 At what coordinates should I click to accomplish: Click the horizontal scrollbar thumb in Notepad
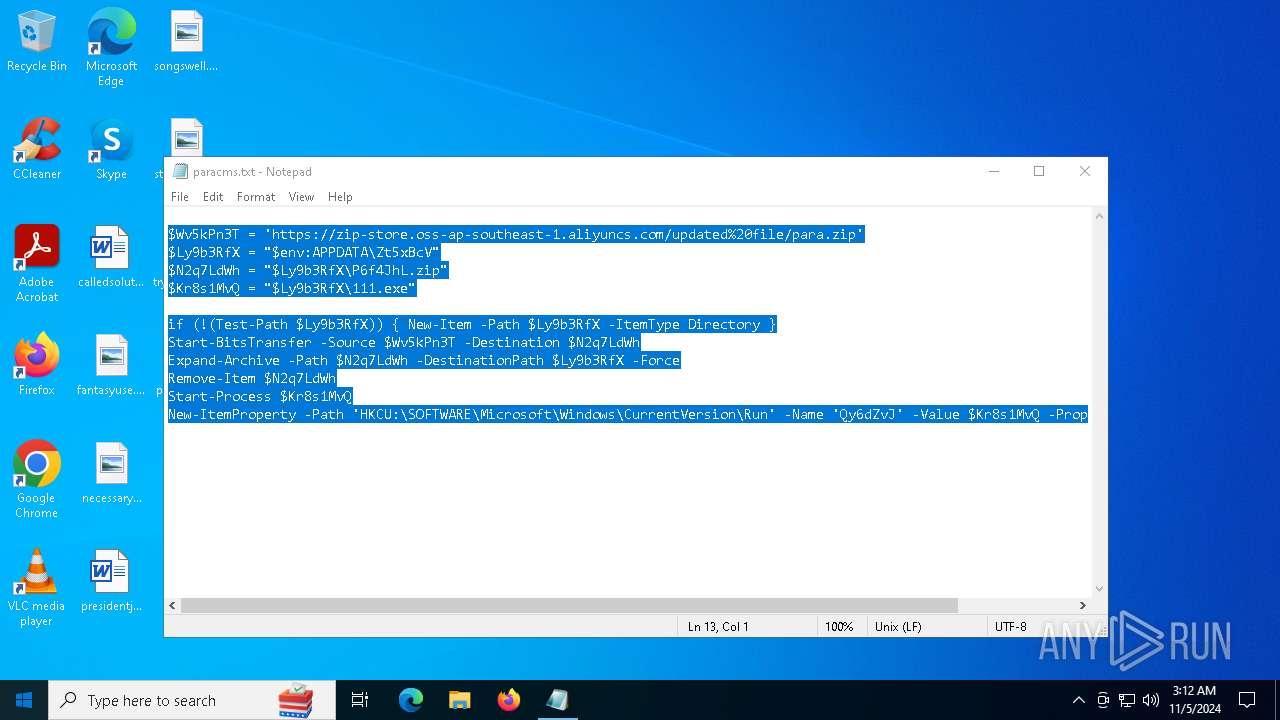click(x=569, y=605)
